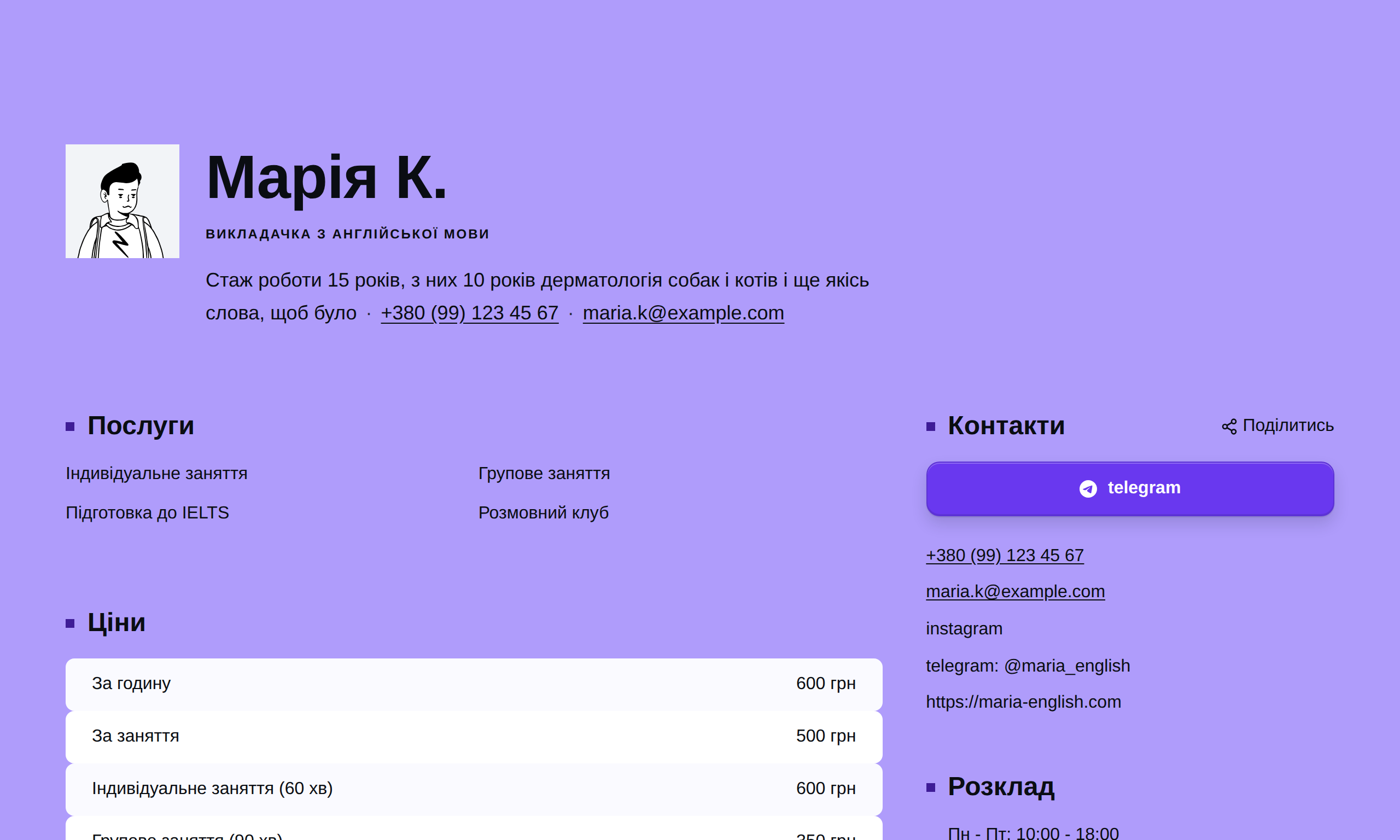1400x840 pixels.
Task: Click Марія's avatar illustration
Action: coord(122,201)
